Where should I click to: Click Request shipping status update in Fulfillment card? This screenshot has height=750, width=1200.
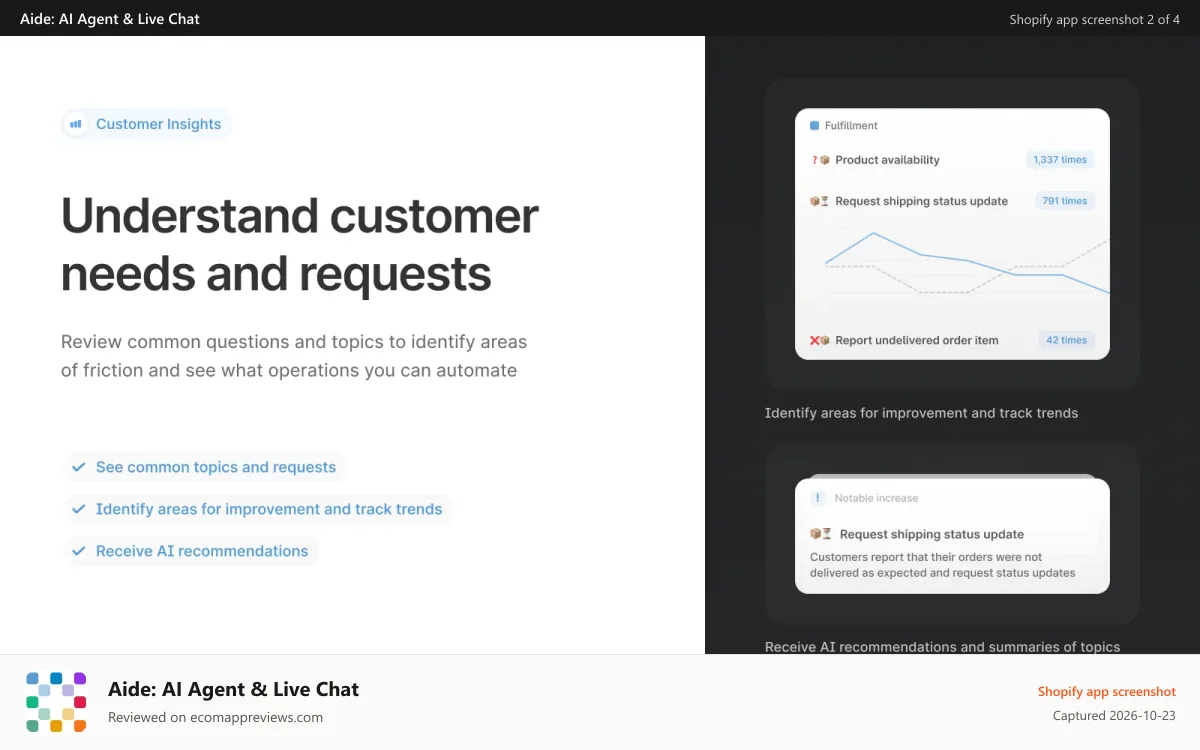921,201
